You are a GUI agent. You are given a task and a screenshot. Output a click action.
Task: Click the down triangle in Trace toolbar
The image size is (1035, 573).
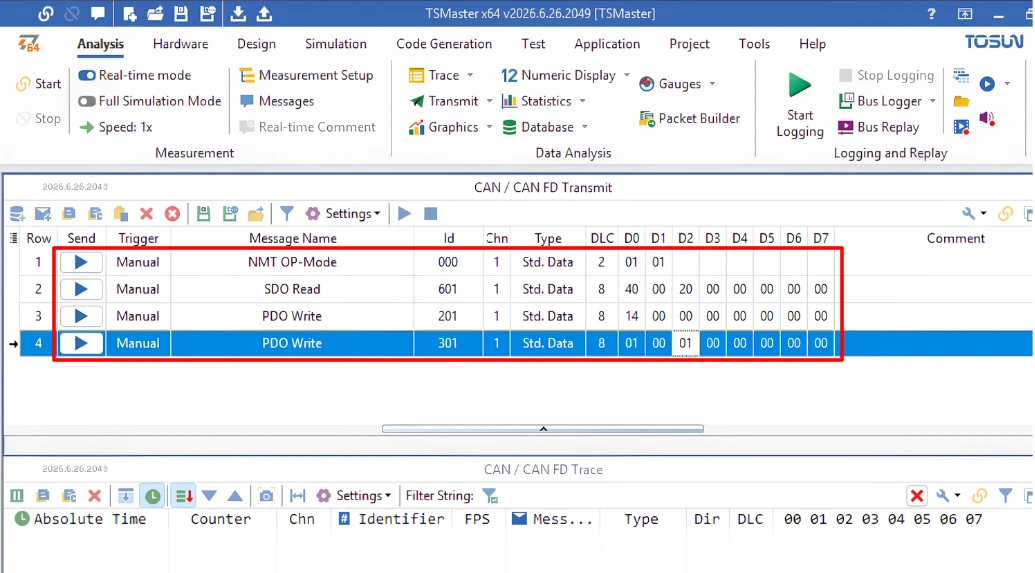[209, 496]
